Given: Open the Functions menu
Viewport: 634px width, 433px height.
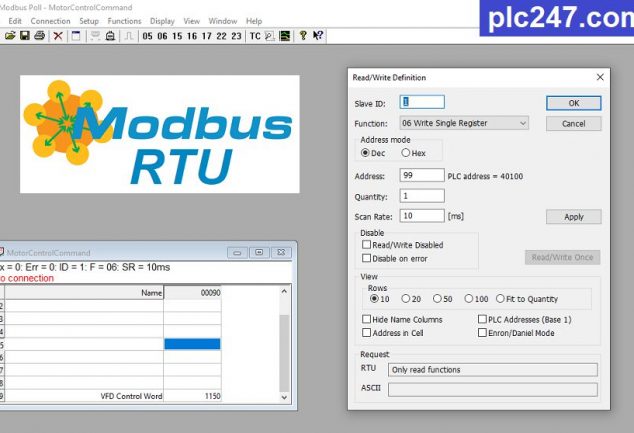Looking at the screenshot, I should click(124, 21).
